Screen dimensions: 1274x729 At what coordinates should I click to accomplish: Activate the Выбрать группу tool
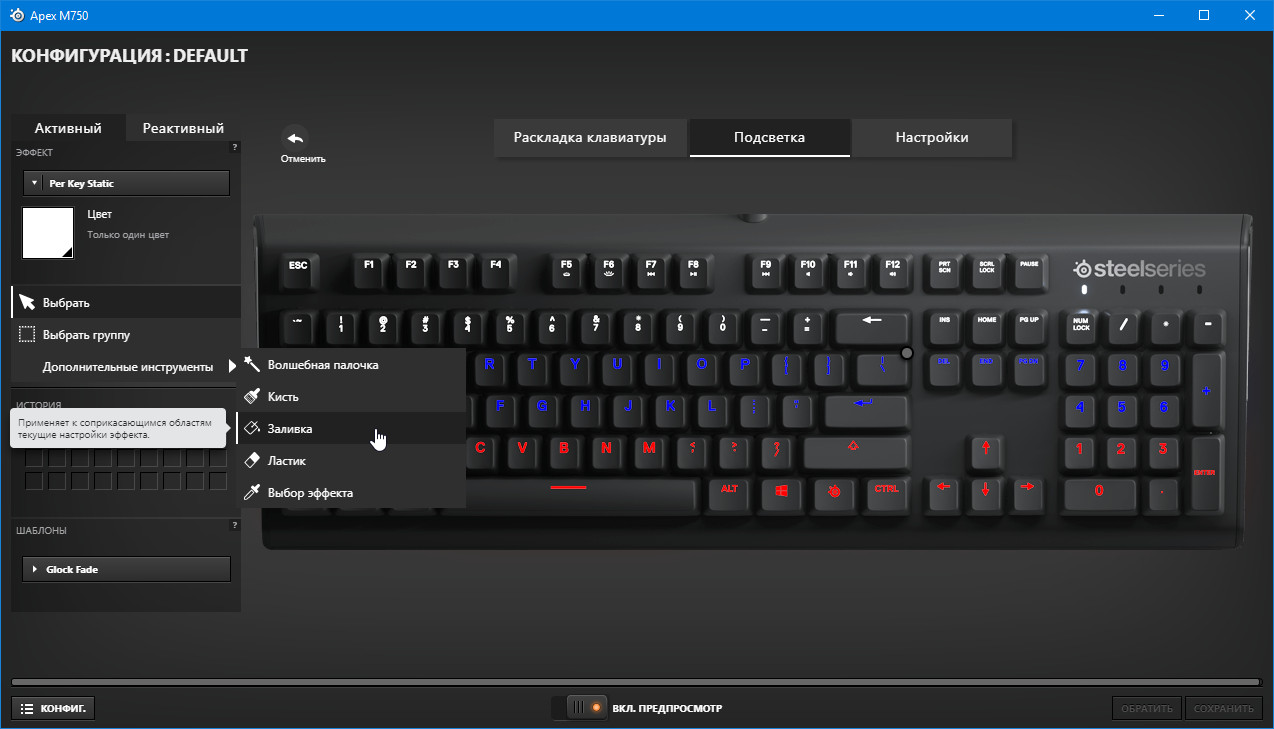[x=126, y=335]
